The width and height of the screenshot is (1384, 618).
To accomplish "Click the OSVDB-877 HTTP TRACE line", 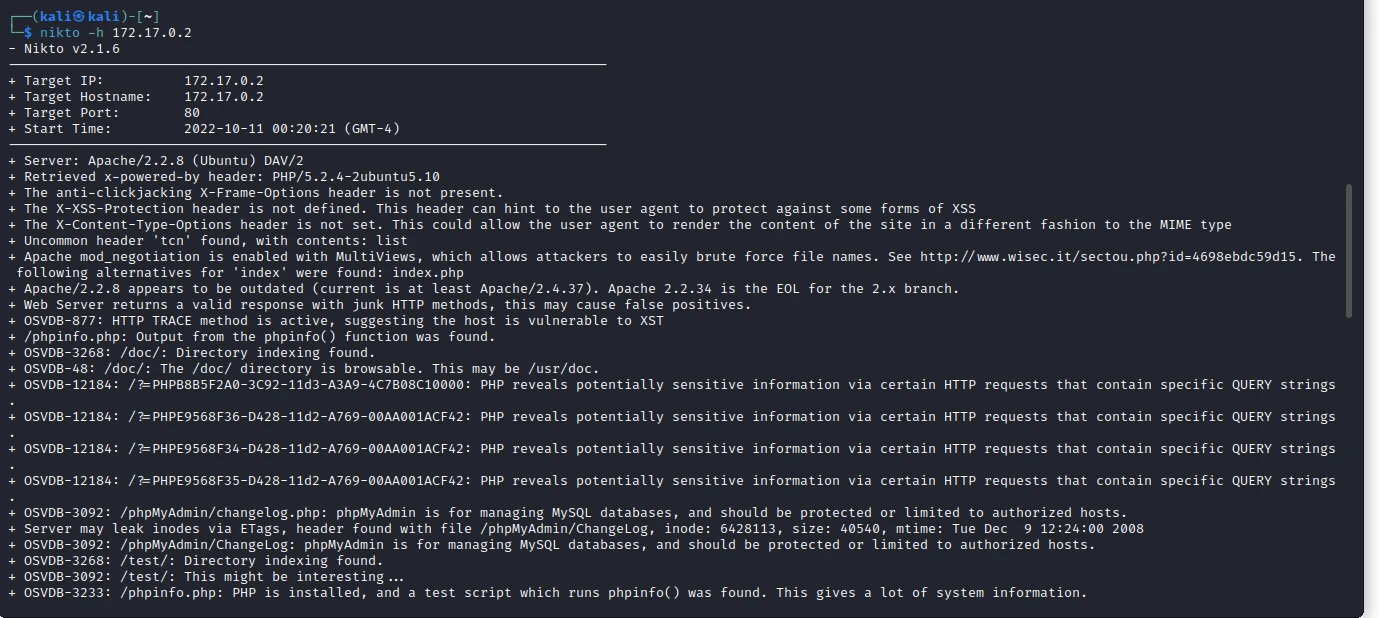I will (x=340, y=321).
